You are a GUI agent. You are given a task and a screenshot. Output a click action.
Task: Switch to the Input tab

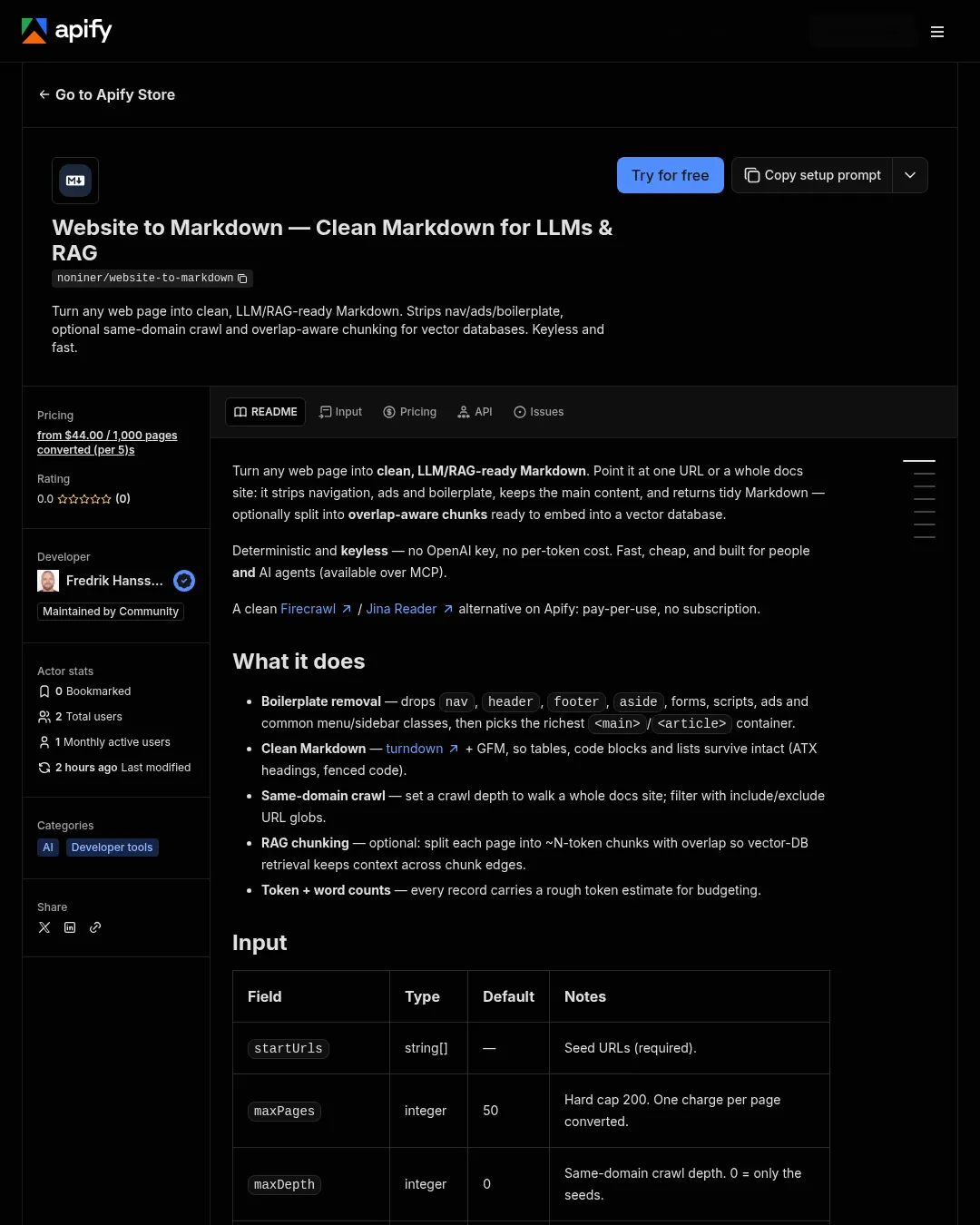(x=341, y=412)
